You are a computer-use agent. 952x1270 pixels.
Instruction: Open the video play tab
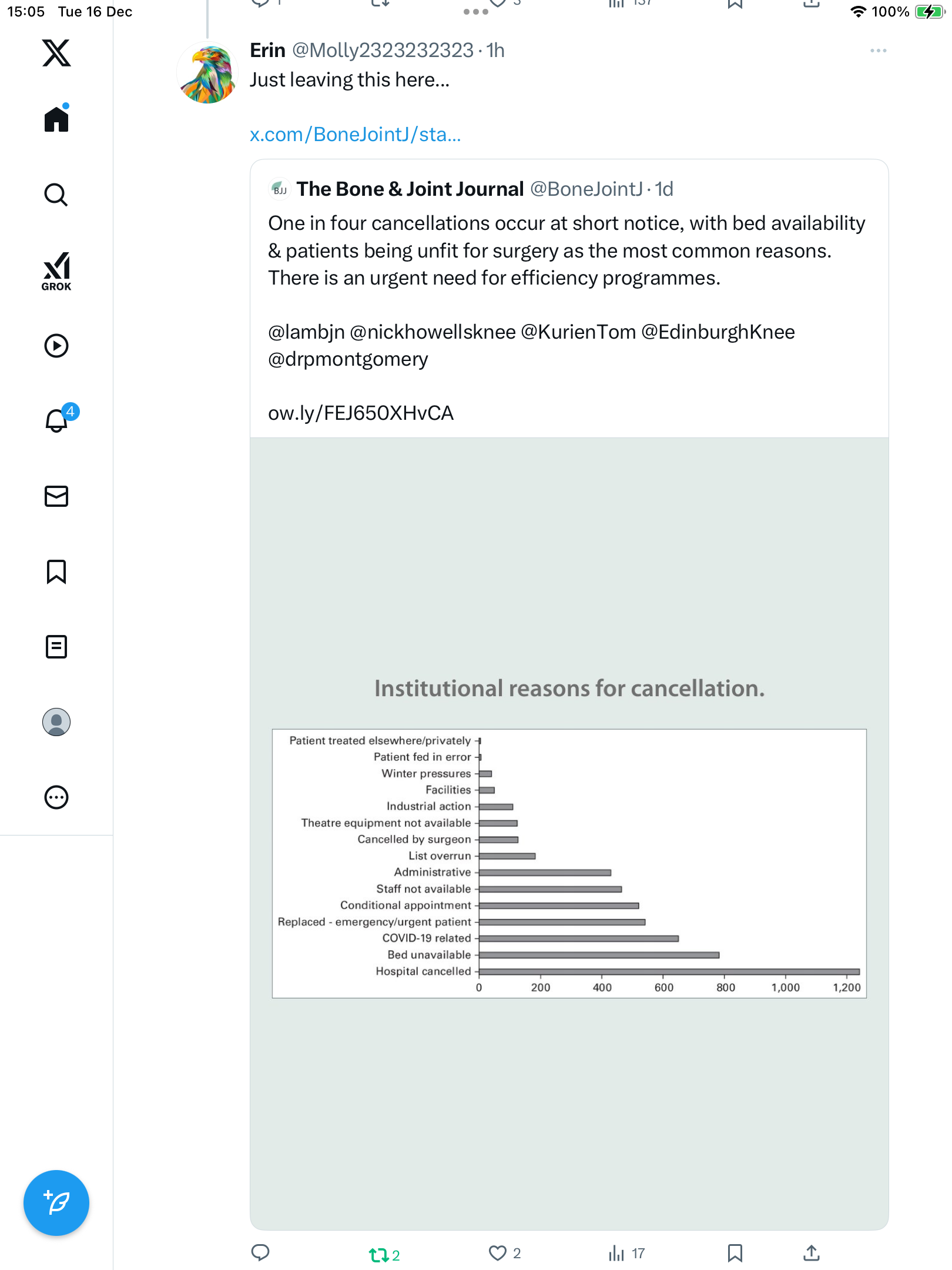pyautogui.click(x=56, y=346)
